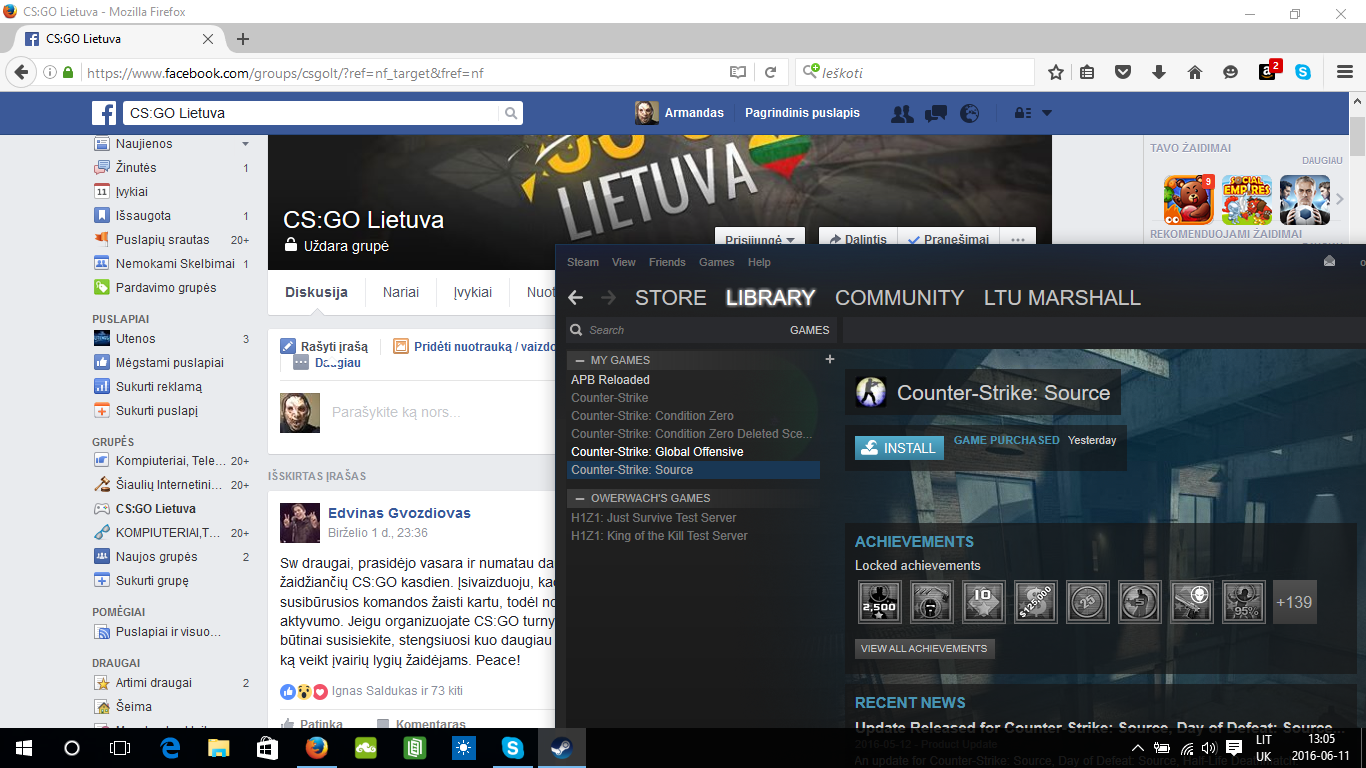Open GAMES filter dropdown in Steam library
Screen dimensions: 1366x768
coord(809,330)
